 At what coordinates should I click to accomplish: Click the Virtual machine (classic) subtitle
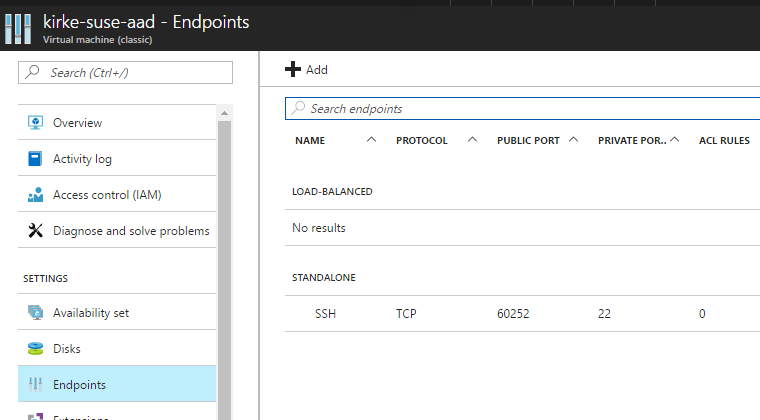pyautogui.click(x=97, y=40)
